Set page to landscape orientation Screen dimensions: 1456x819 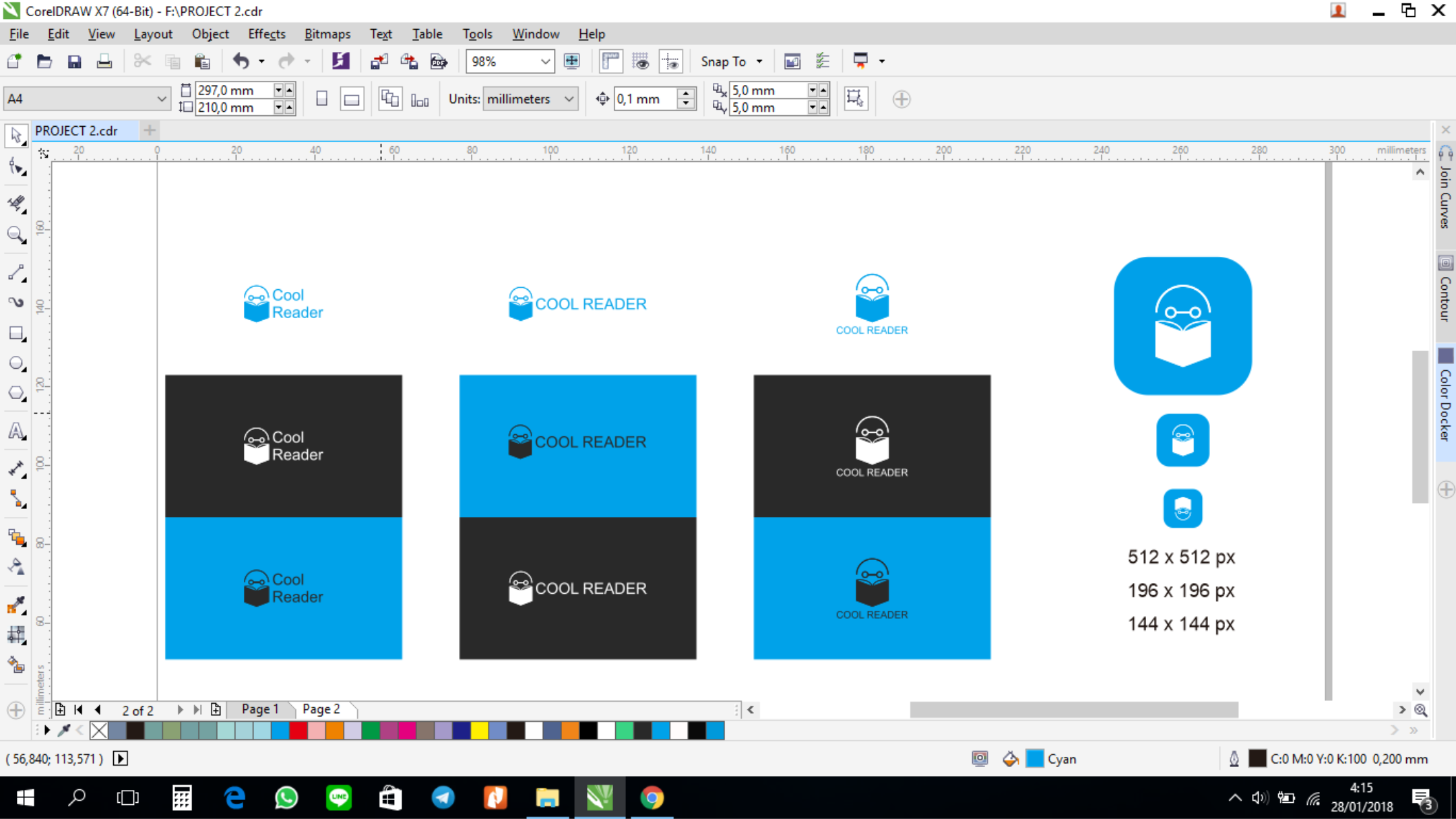[x=352, y=99]
